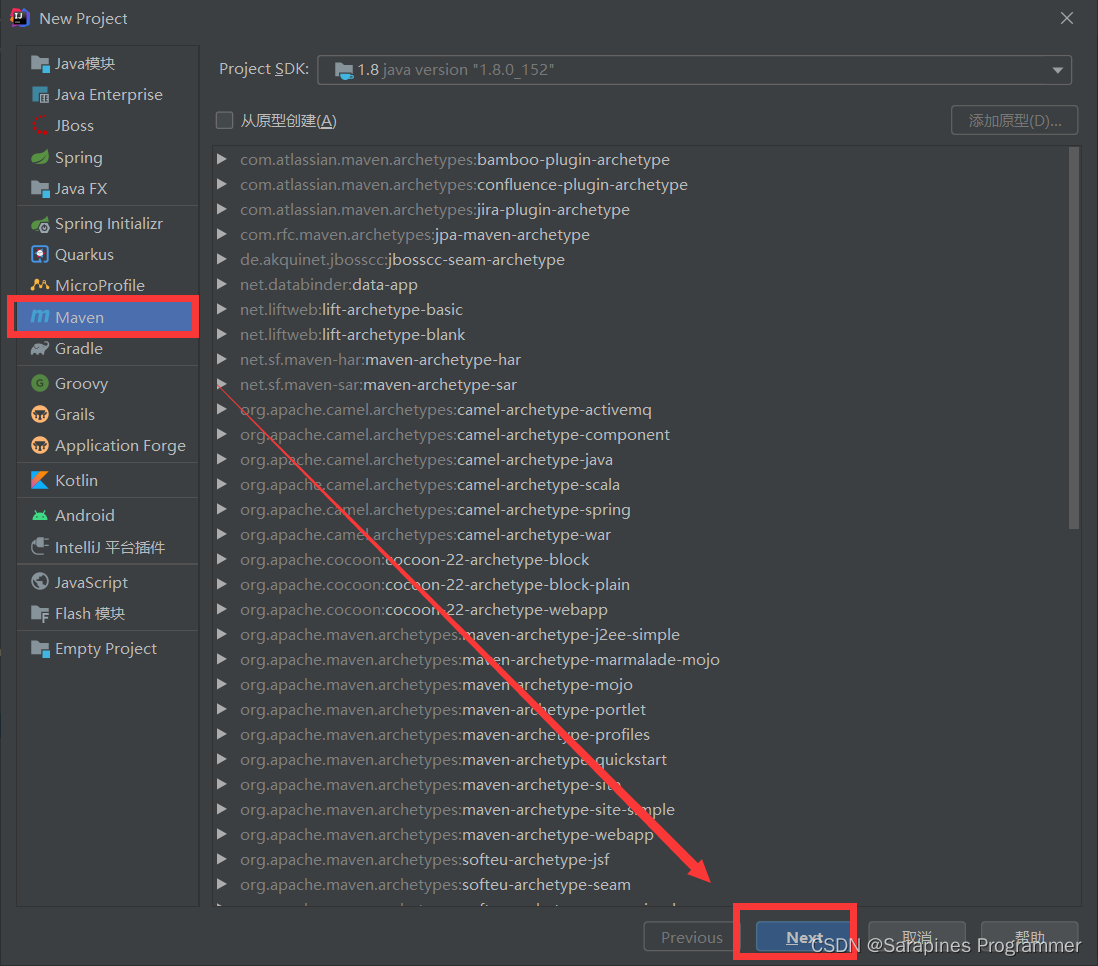Select maven-archetype-sar row

coord(641,385)
